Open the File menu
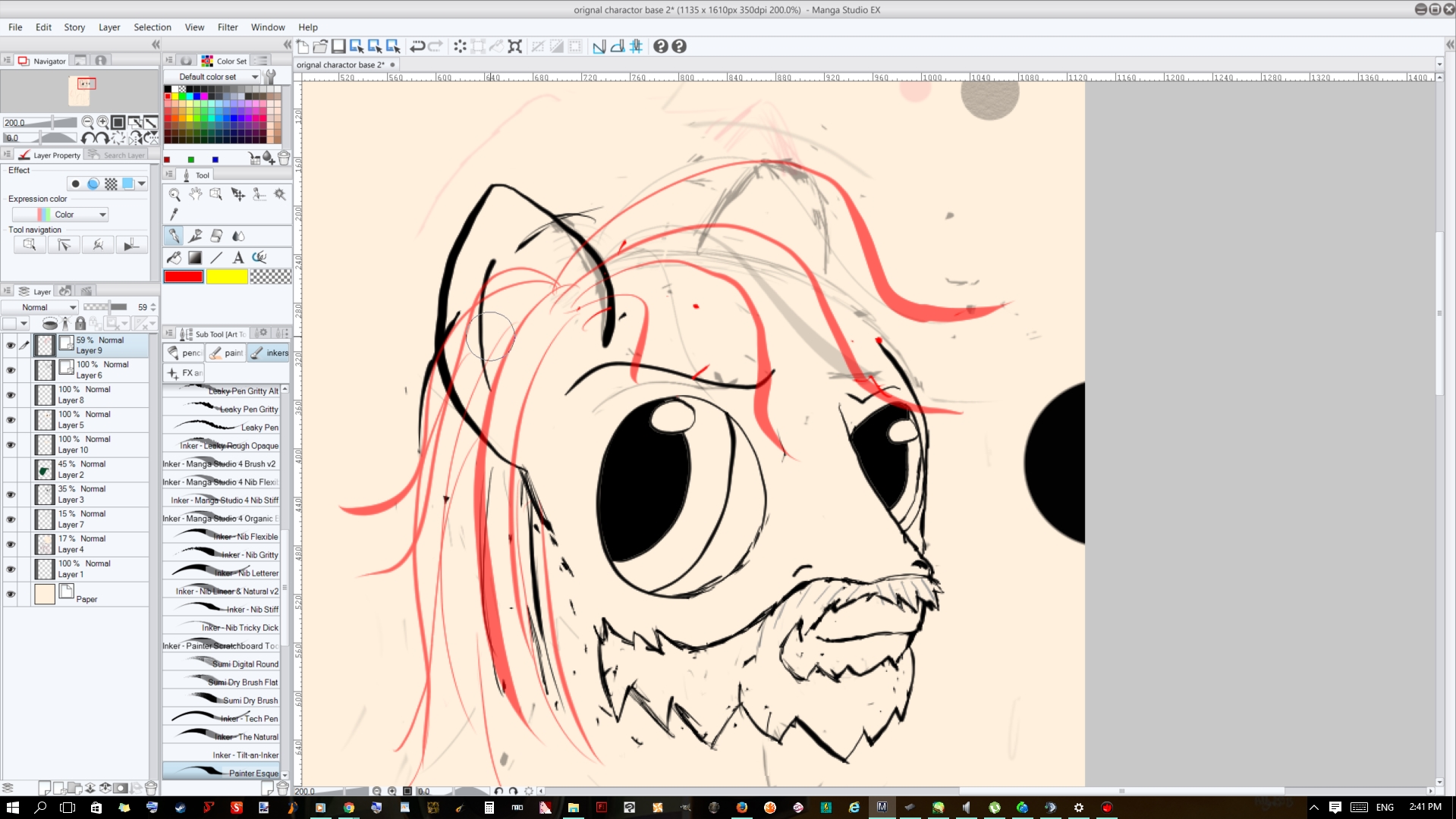 15,27
